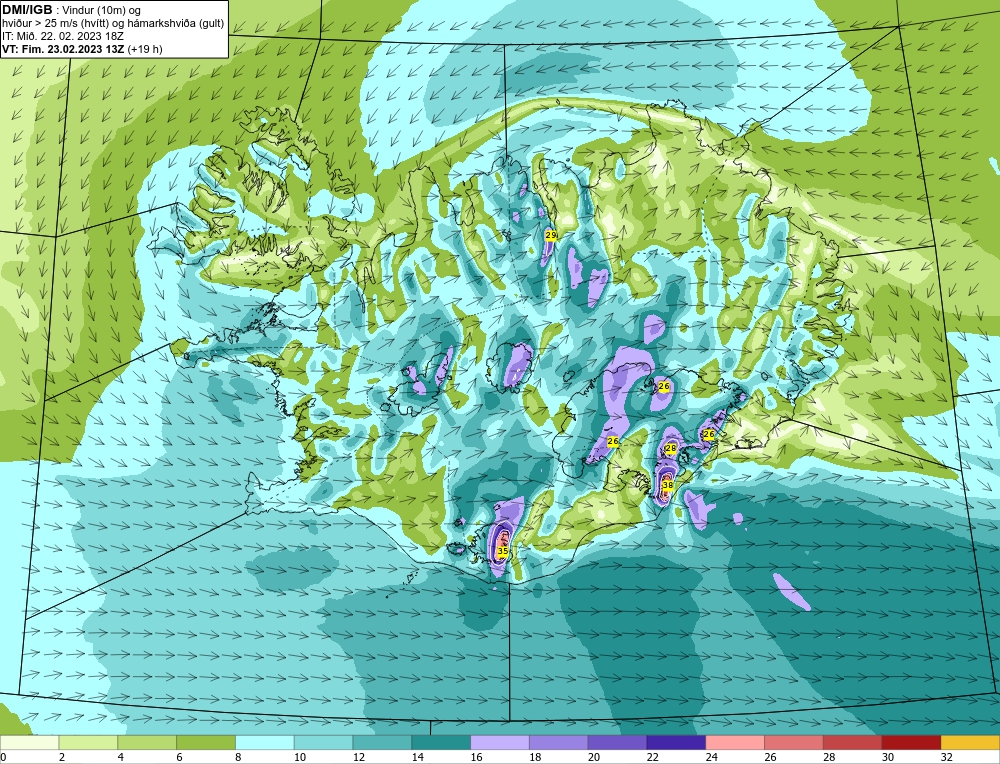Screen dimensions: 1000x764
Task: Click the yellow gust label 28 on the map
Action: (x=670, y=448)
